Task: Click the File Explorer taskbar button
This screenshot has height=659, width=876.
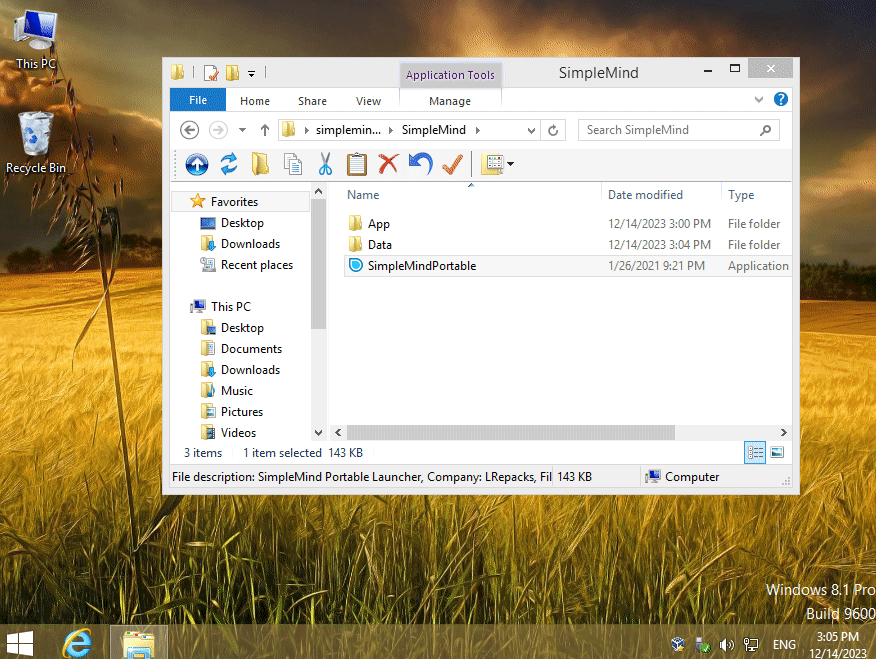Action: [139, 643]
